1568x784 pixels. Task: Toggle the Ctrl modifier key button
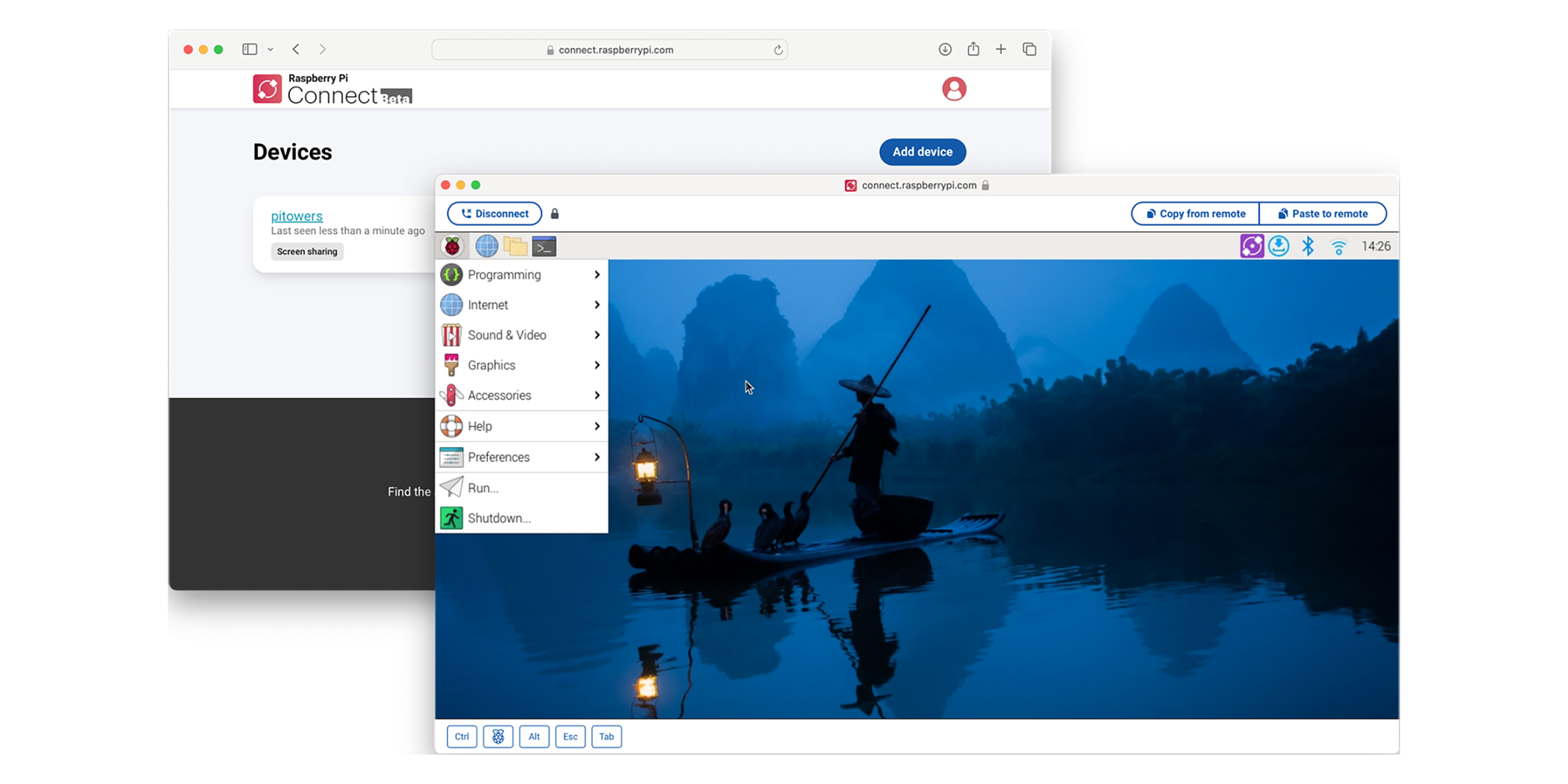point(462,736)
